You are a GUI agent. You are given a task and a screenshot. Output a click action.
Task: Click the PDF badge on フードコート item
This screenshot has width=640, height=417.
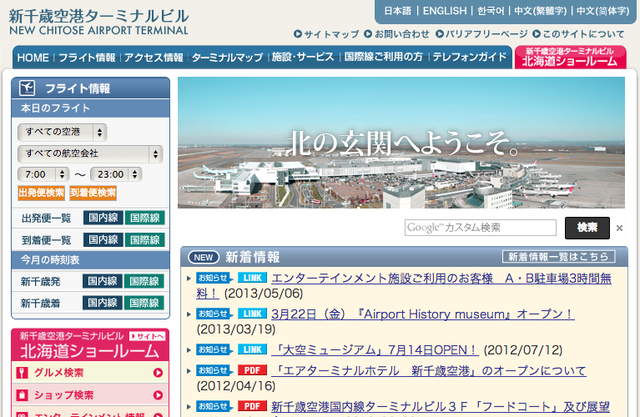(x=252, y=406)
